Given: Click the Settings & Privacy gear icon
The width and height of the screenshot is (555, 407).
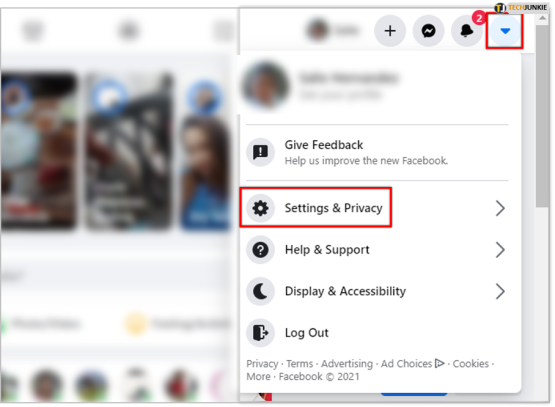Looking at the screenshot, I should click(261, 208).
